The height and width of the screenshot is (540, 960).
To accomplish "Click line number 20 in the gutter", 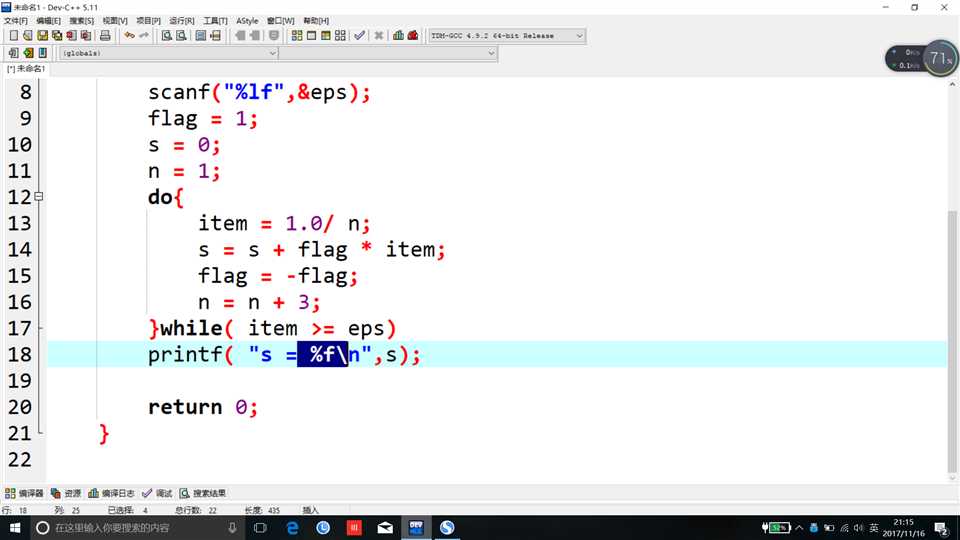I will (20, 407).
